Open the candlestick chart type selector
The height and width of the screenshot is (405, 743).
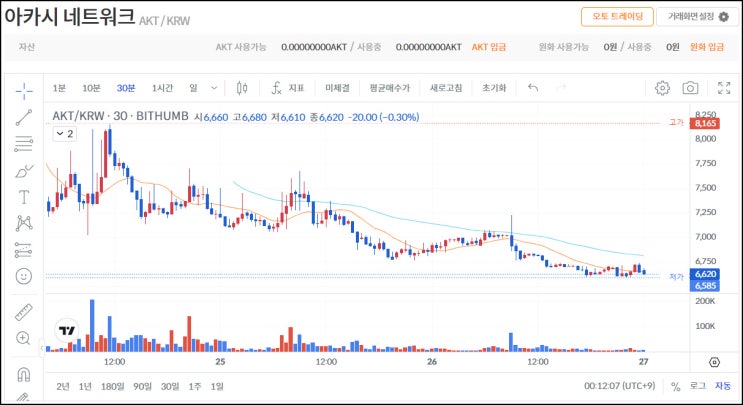click(242, 88)
